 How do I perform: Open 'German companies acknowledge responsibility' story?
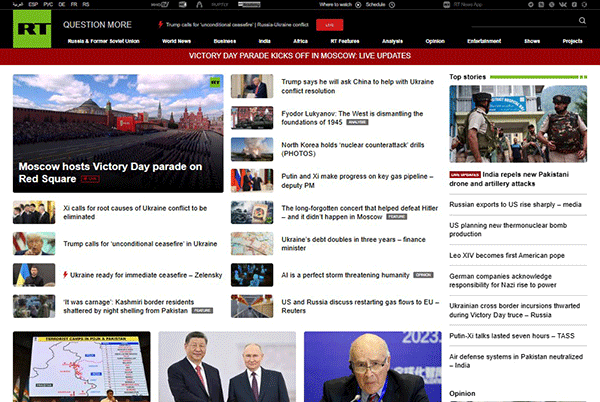pos(503,280)
